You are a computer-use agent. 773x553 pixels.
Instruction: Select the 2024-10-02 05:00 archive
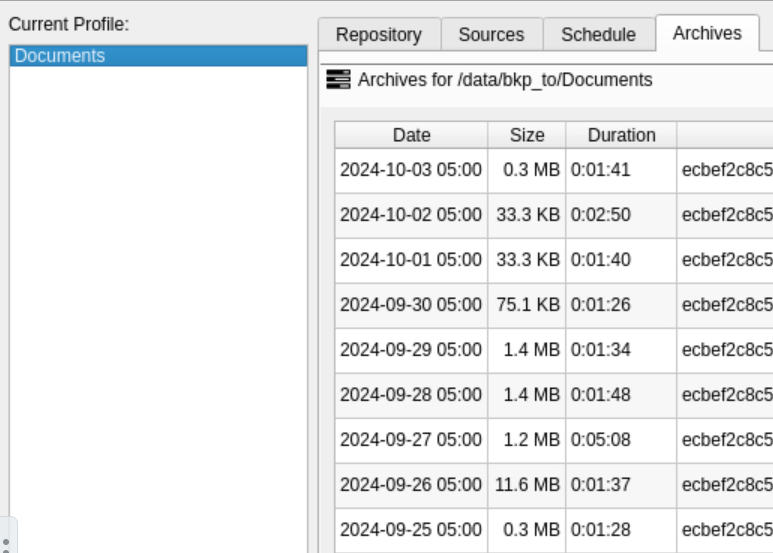554,215
